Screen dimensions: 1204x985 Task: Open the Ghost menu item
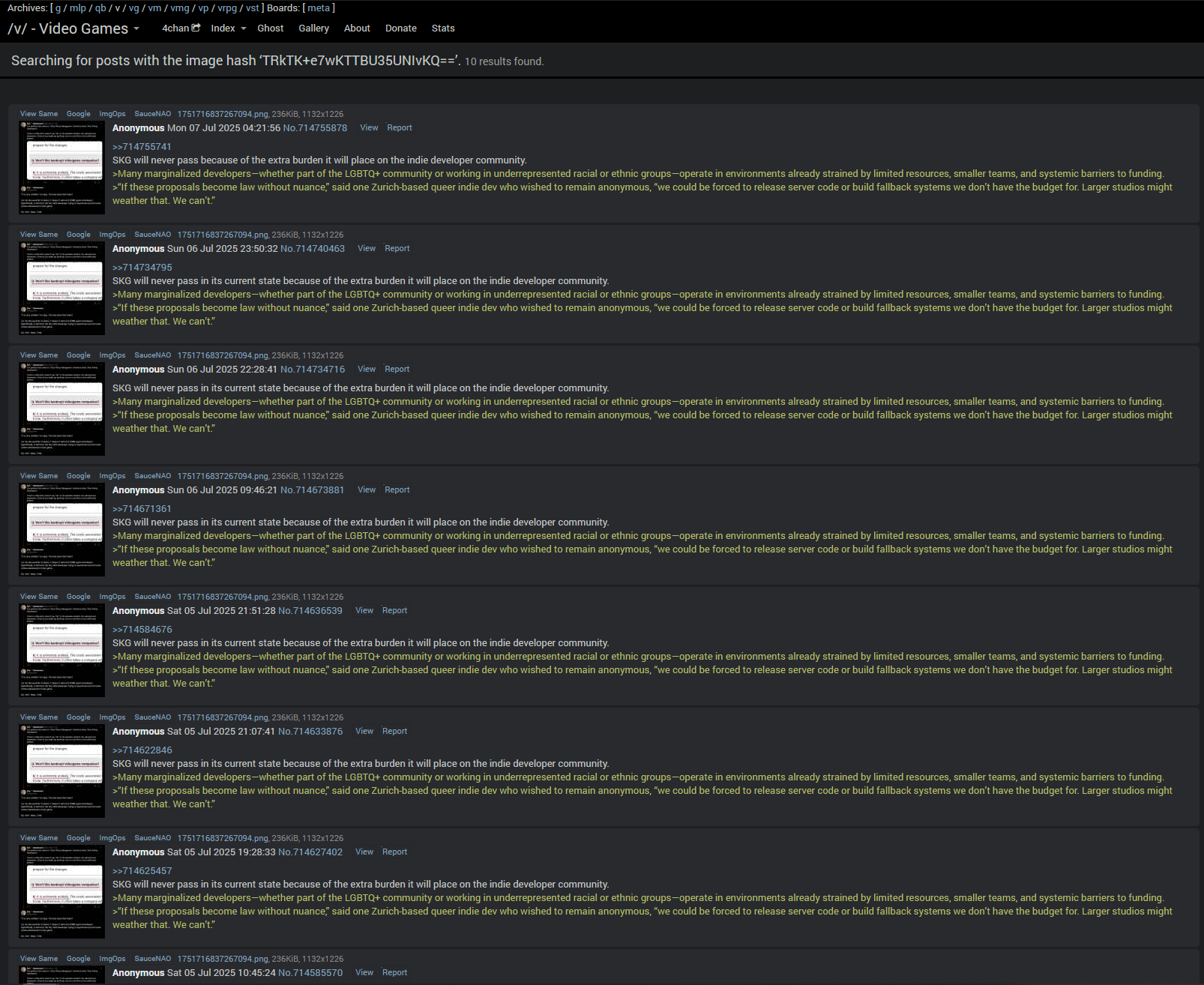(x=271, y=28)
